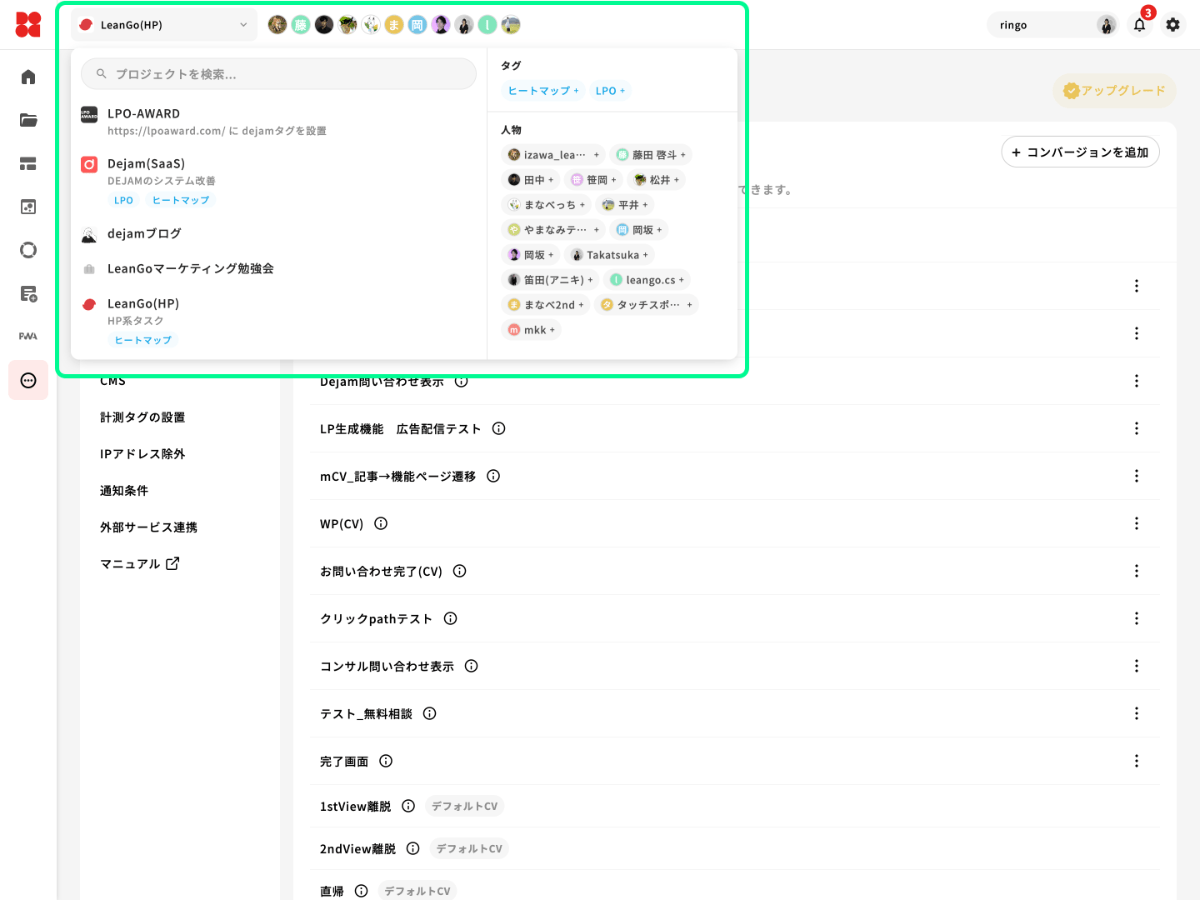Collapse the LeanGo(HP) project dropdown
Viewport: 1200px width, 900px height.
164,25
